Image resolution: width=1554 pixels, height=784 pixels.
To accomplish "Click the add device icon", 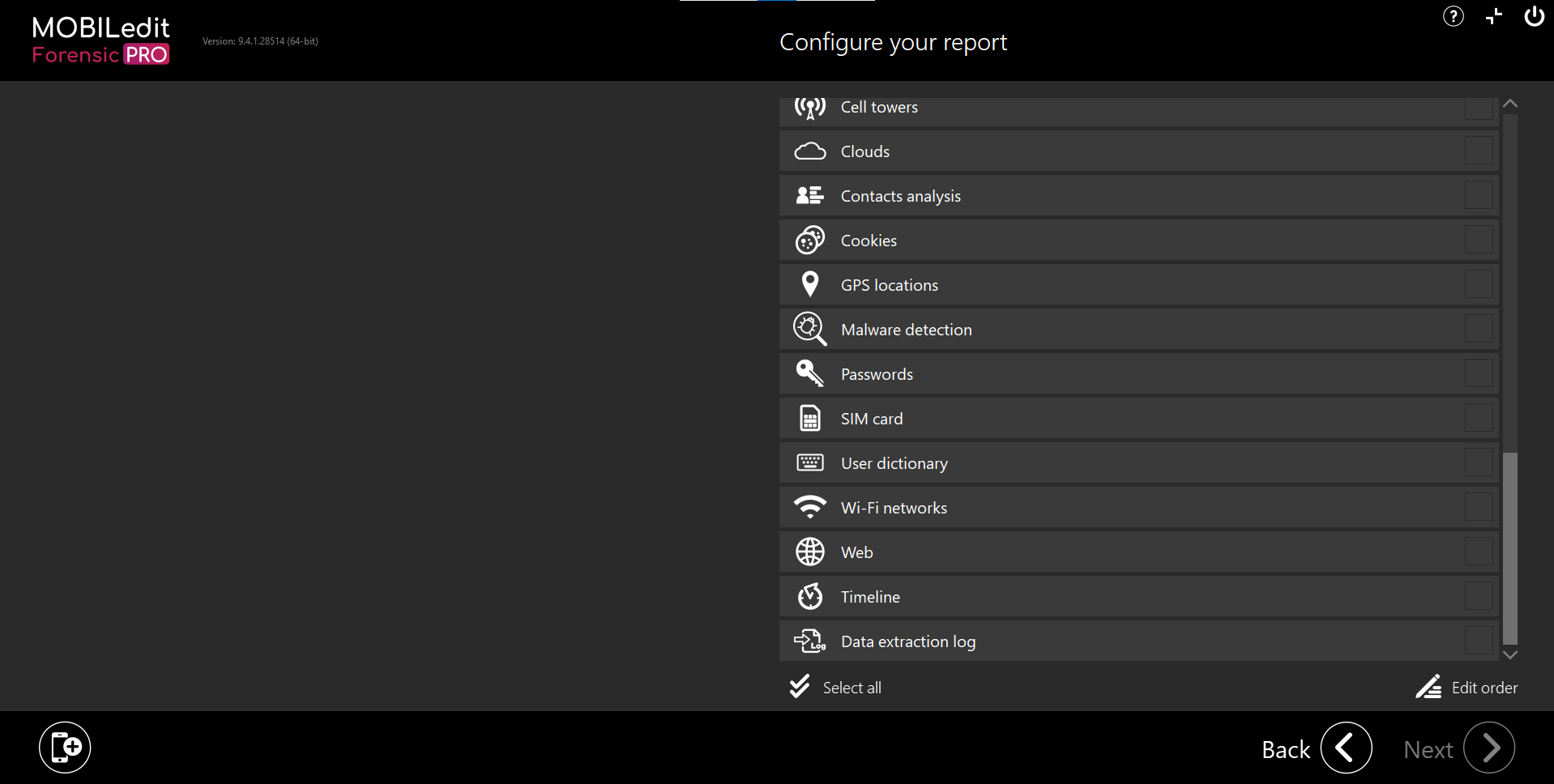I will coord(65,747).
